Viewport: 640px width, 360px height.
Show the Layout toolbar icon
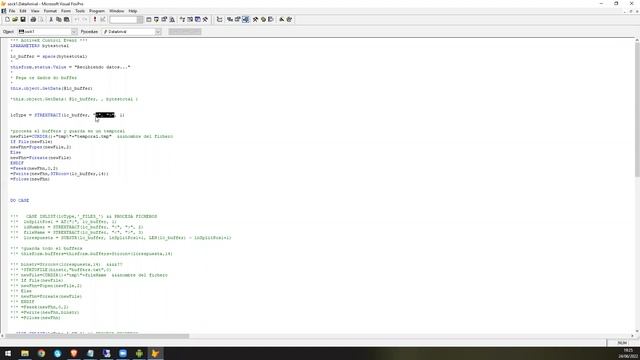(x=271, y=19)
